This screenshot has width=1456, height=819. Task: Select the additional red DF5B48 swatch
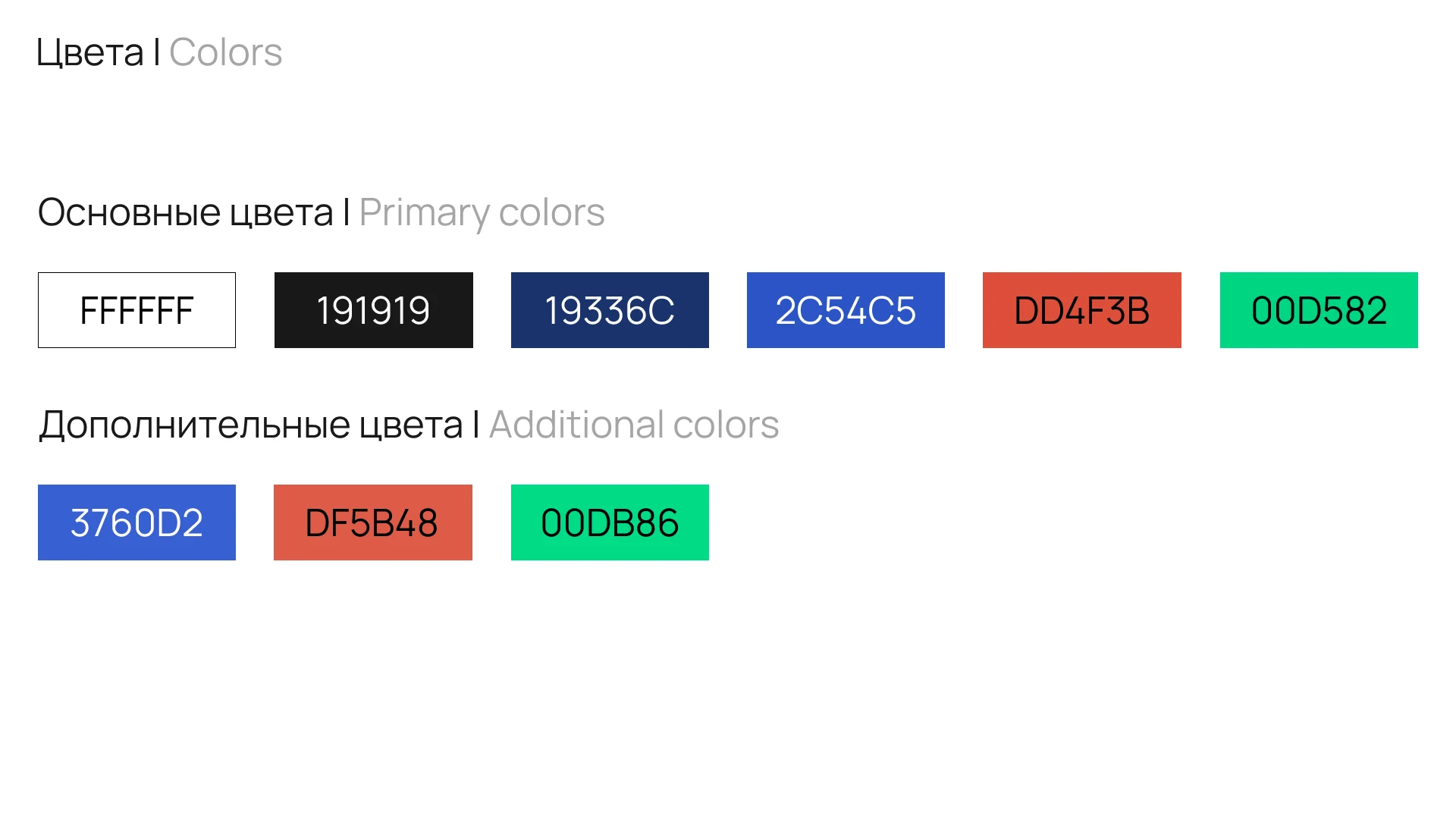372,522
